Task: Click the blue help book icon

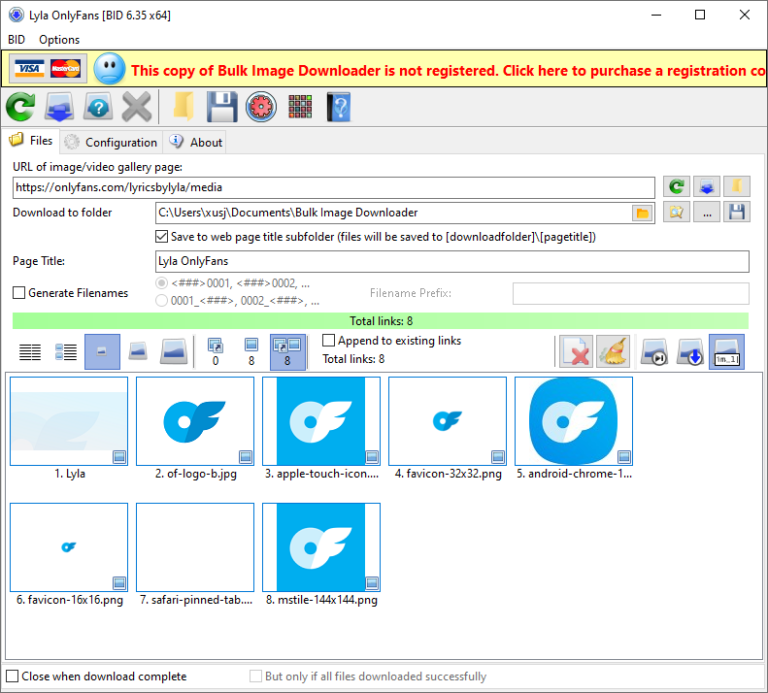Action: pyautogui.click(x=339, y=107)
